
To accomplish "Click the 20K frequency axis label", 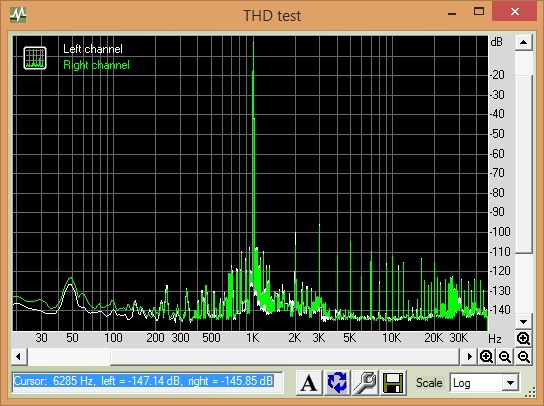I will tap(434, 338).
